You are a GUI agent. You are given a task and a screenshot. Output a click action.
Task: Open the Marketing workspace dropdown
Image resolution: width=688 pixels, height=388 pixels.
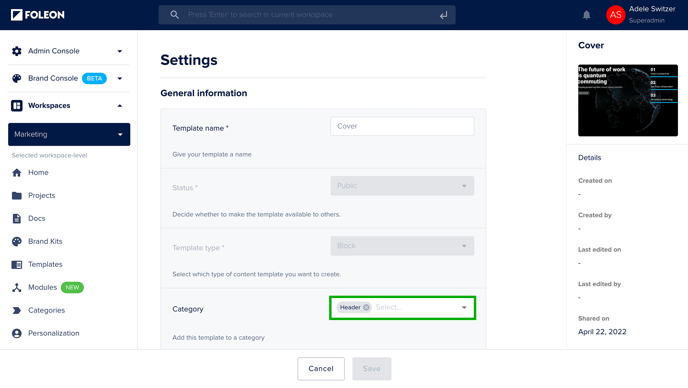pyautogui.click(x=69, y=134)
